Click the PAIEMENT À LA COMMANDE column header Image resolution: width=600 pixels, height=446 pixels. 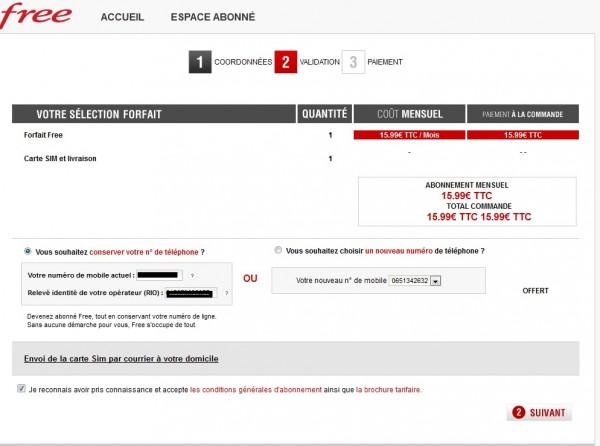[x=523, y=114]
